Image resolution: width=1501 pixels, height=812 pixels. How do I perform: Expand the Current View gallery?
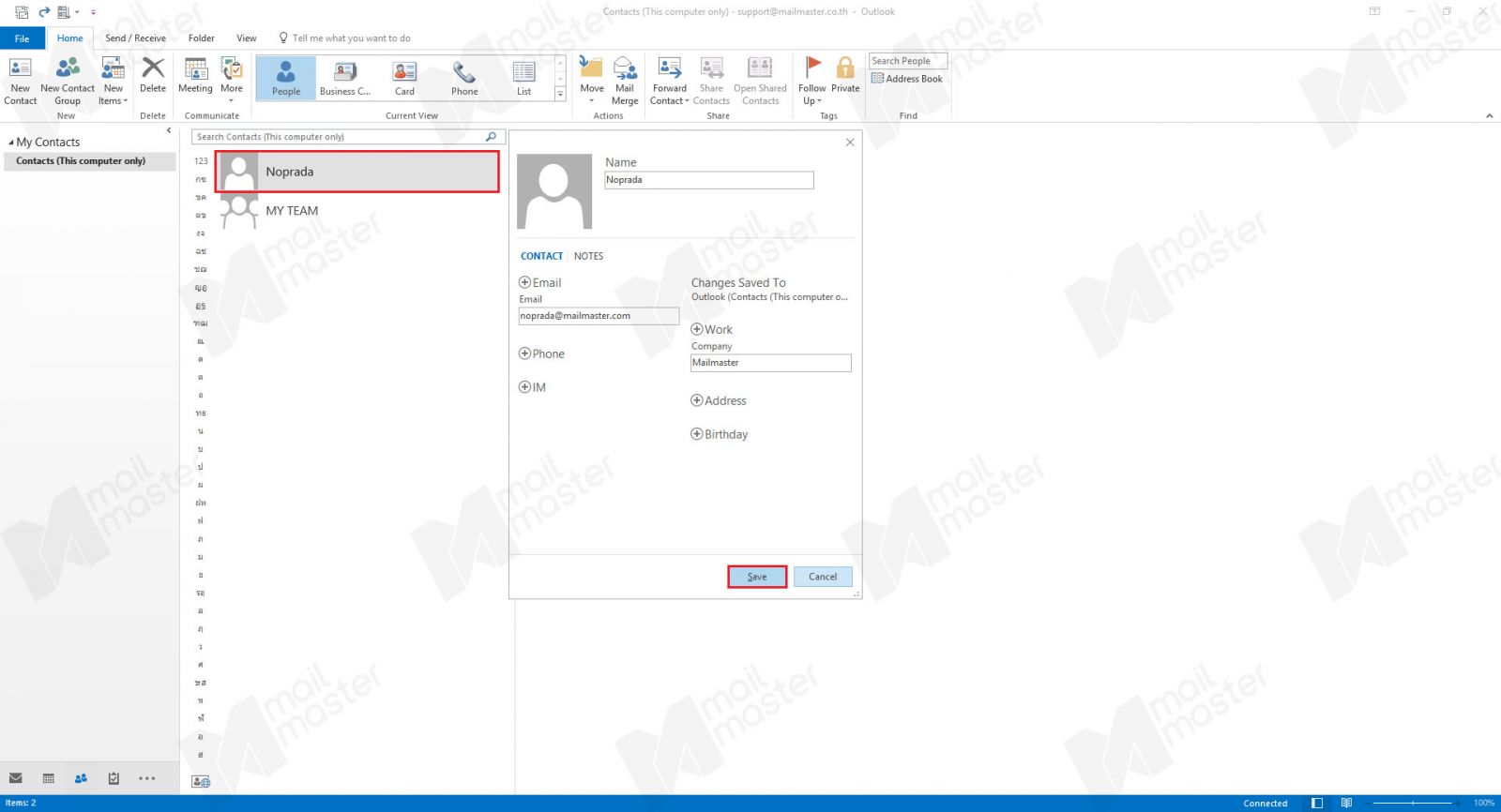click(560, 94)
